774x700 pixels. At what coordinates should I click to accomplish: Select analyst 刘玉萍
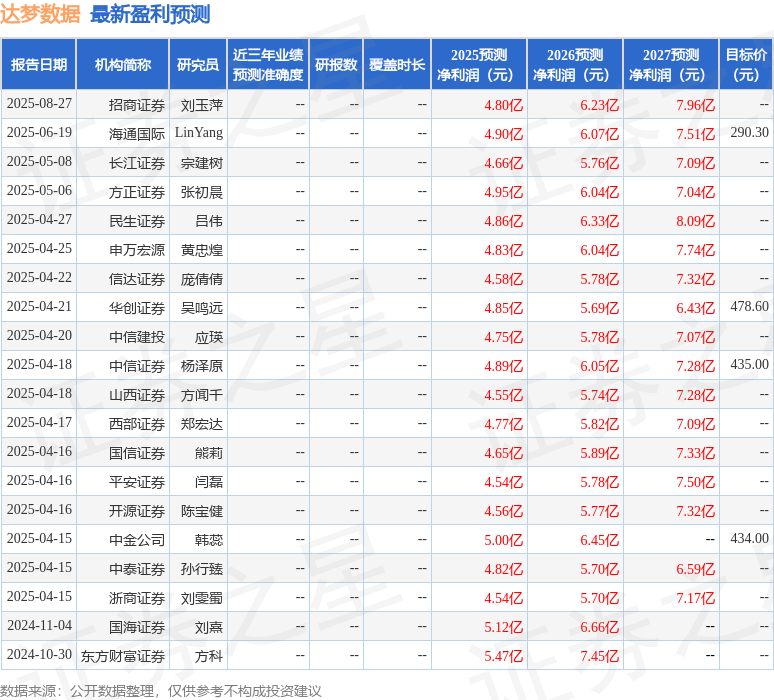201,105
